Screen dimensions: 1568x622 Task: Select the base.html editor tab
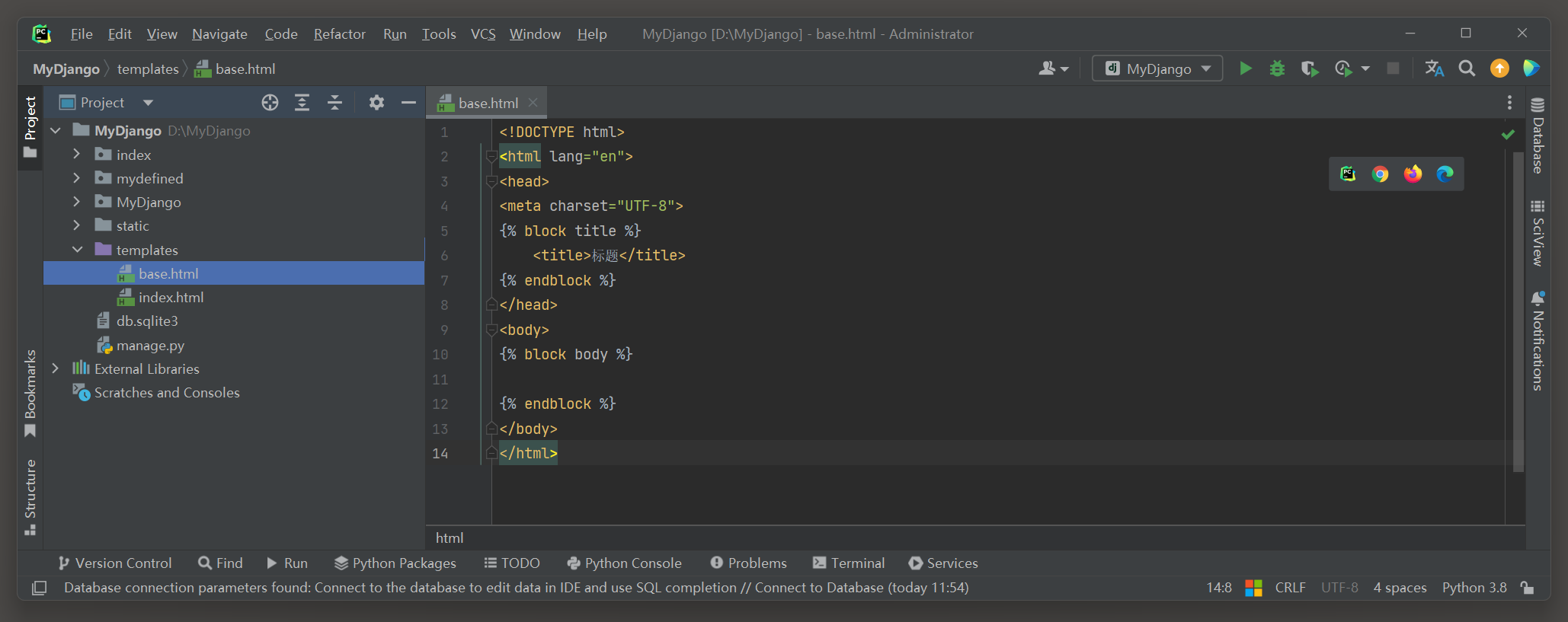coord(488,103)
